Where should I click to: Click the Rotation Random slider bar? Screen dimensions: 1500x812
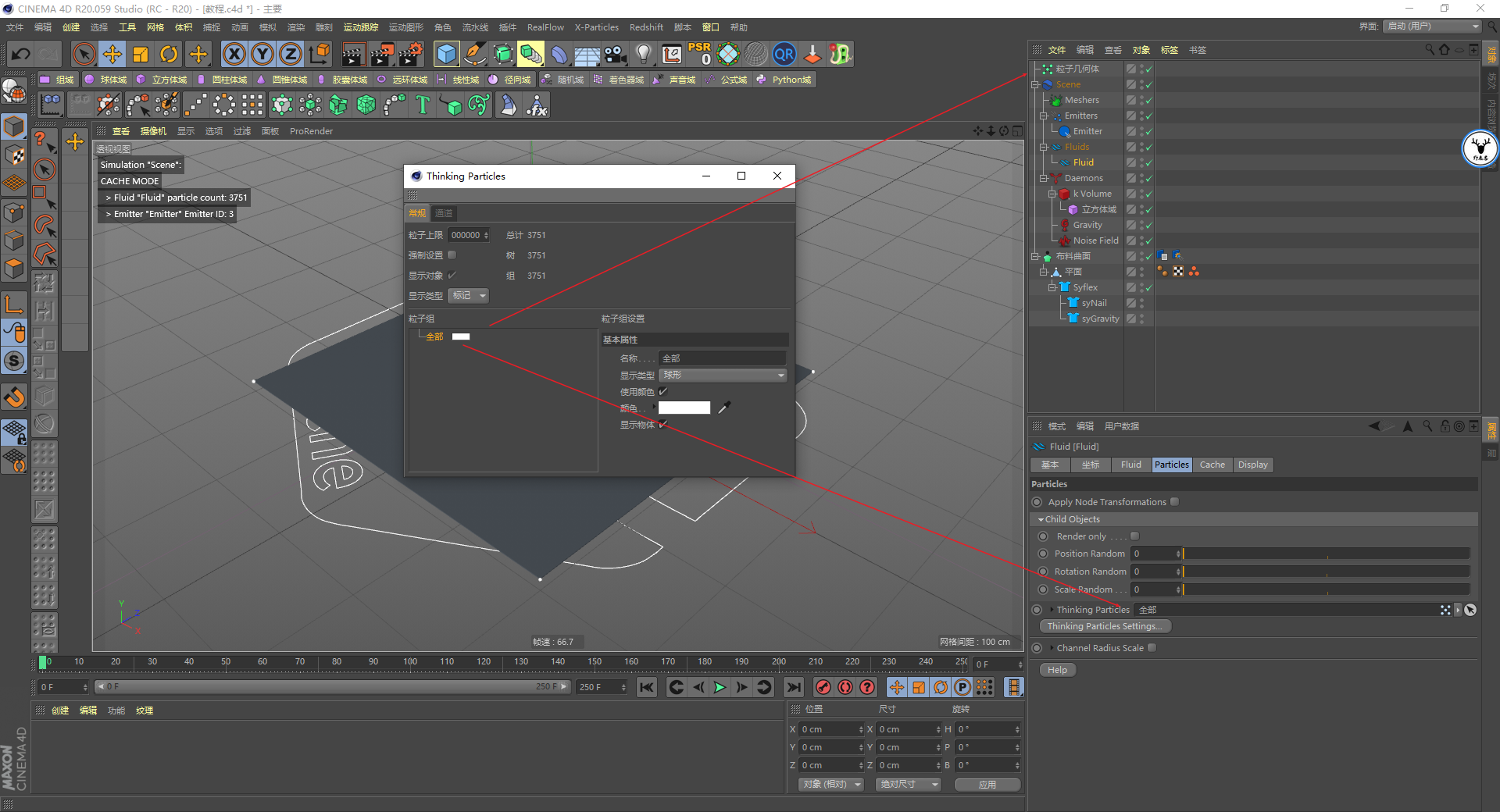(x=1326, y=572)
